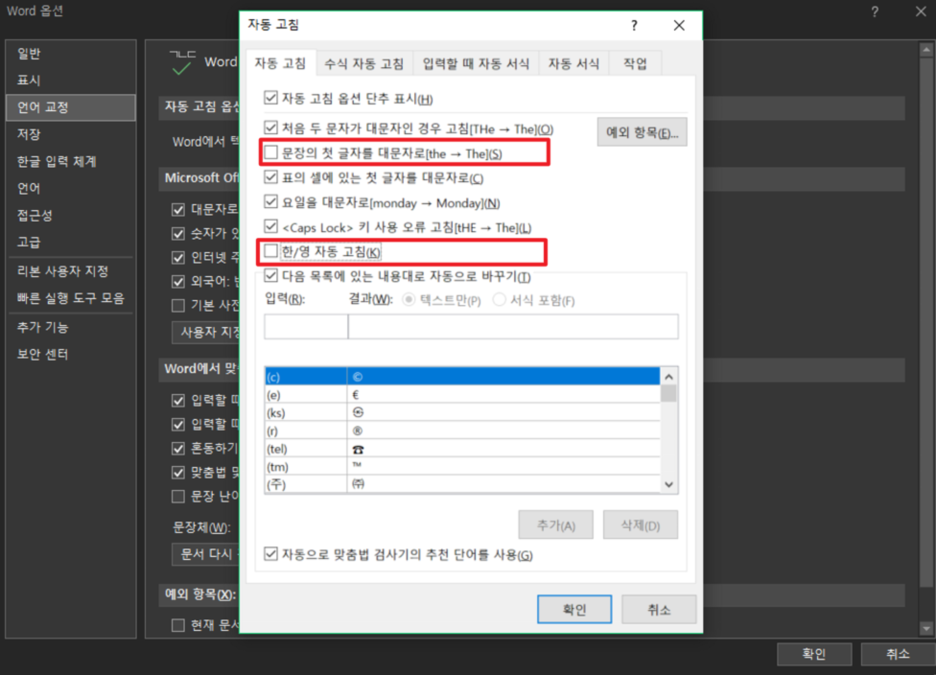Select the (tel) row in list
This screenshot has width=936, height=675.
[462, 448]
